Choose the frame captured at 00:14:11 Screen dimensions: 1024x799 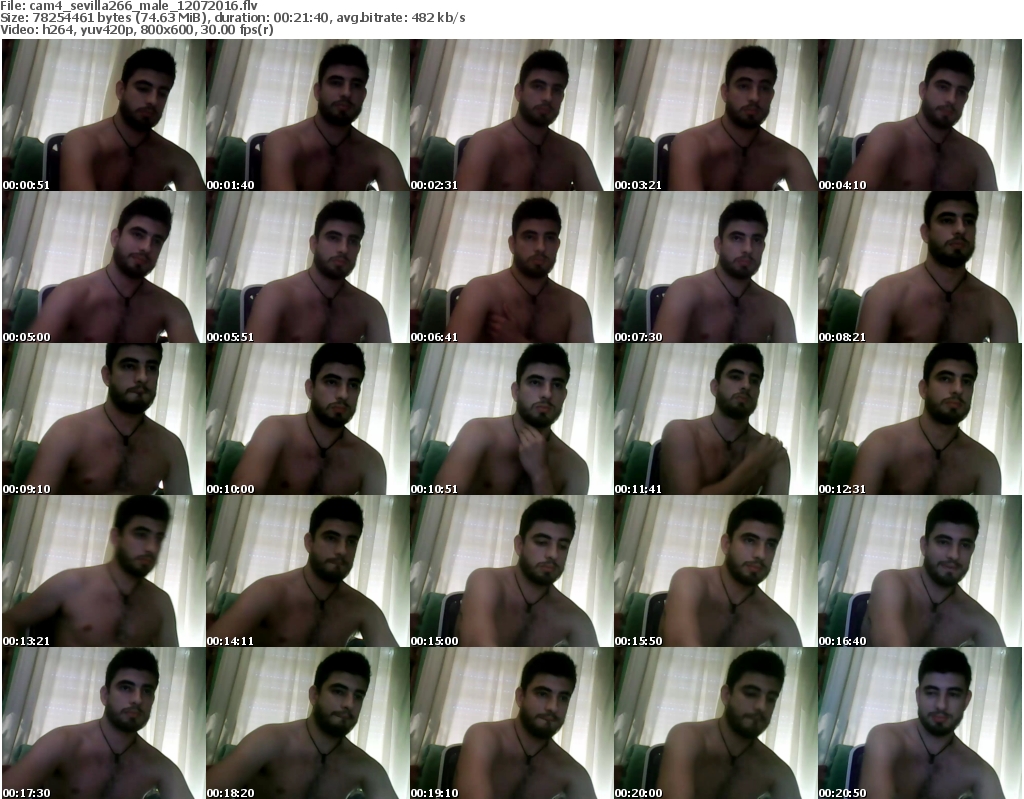(308, 571)
